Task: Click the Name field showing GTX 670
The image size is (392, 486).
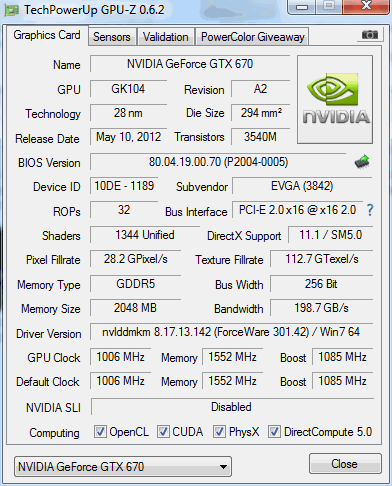Action: pyautogui.click(x=190, y=64)
